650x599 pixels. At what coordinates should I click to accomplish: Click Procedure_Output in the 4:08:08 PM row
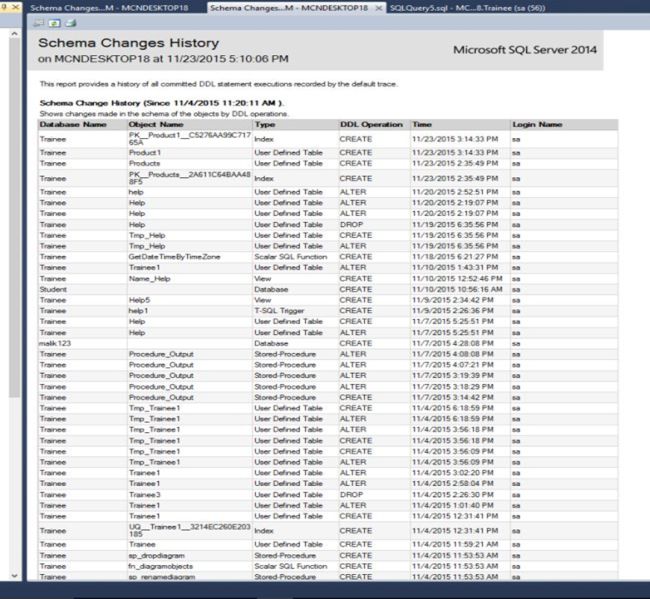coord(161,354)
